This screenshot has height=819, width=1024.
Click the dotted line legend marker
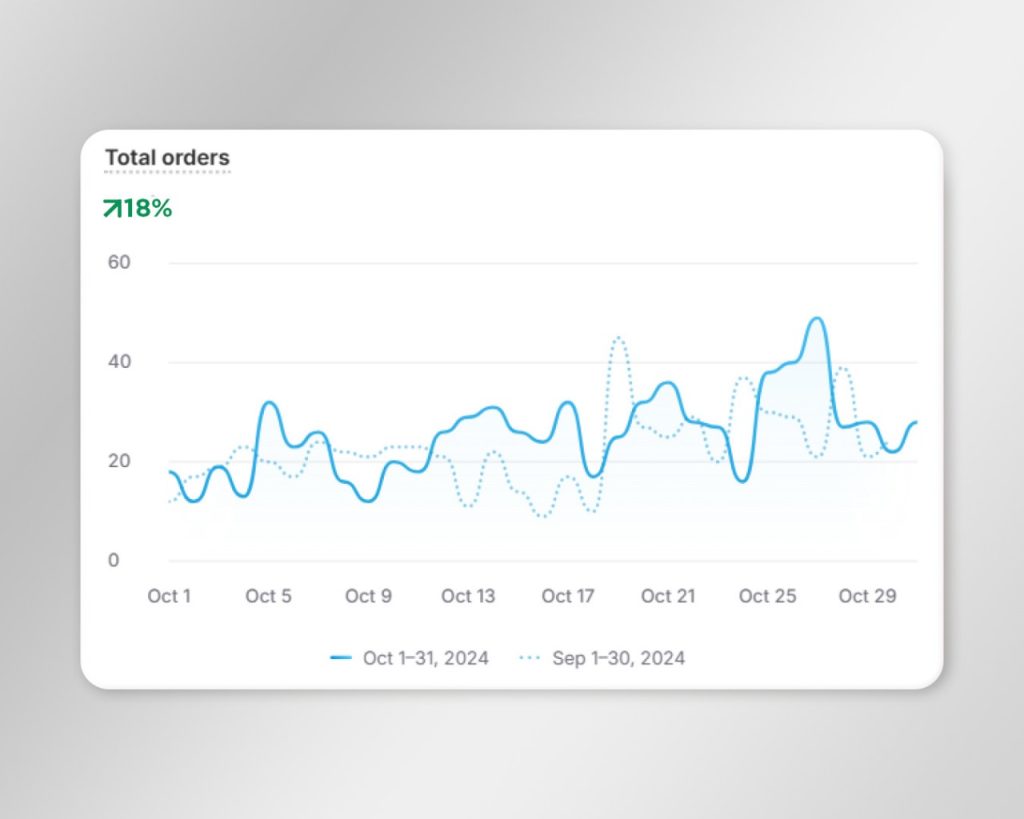point(530,658)
